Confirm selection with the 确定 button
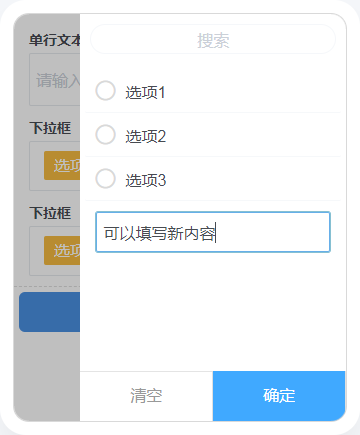 click(x=279, y=396)
